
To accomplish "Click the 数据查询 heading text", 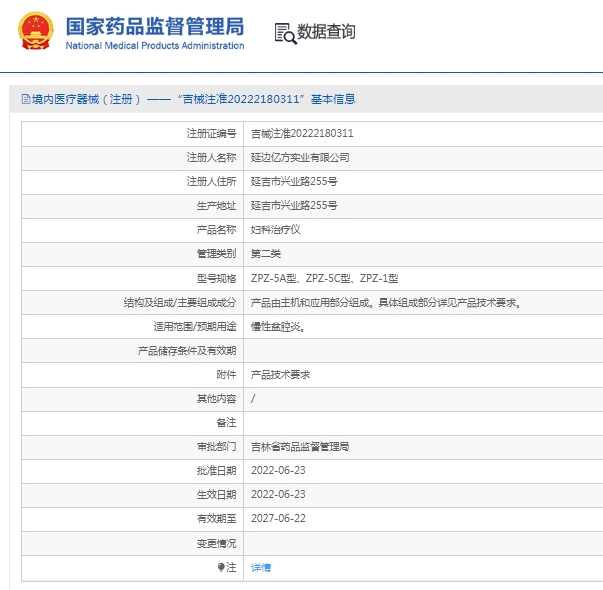I will coord(326,32).
